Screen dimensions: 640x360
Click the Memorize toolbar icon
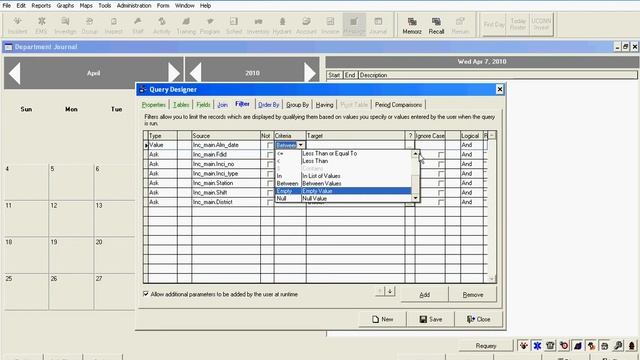412,25
